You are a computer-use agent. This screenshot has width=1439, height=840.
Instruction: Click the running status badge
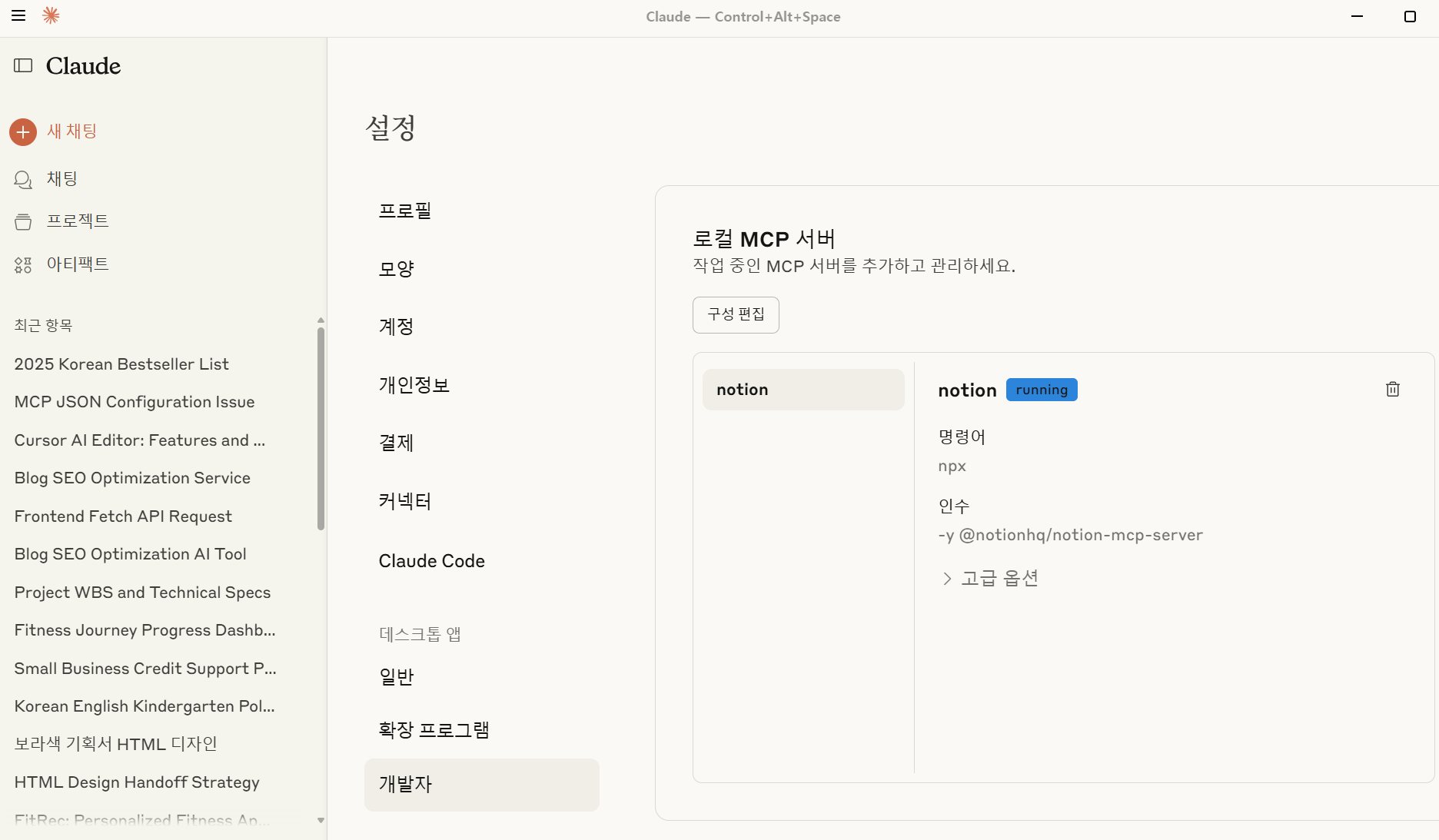(1042, 390)
